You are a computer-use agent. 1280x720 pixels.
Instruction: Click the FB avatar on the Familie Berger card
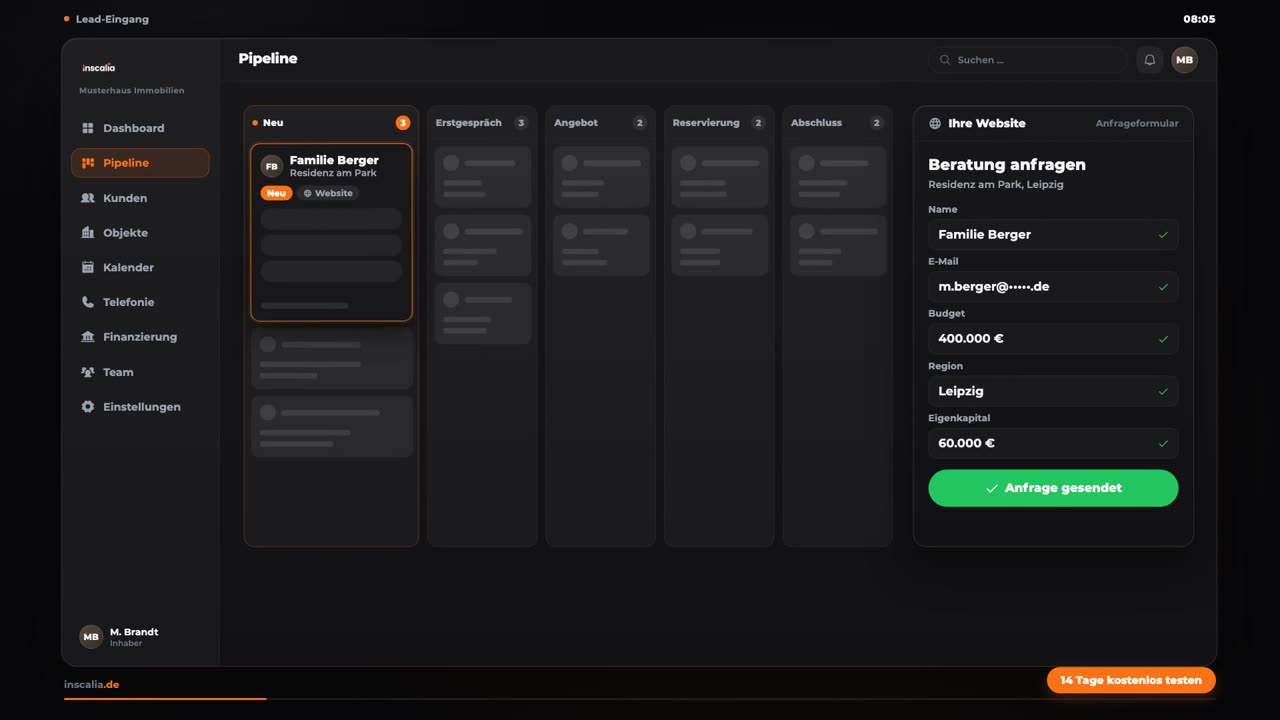tap(272, 166)
